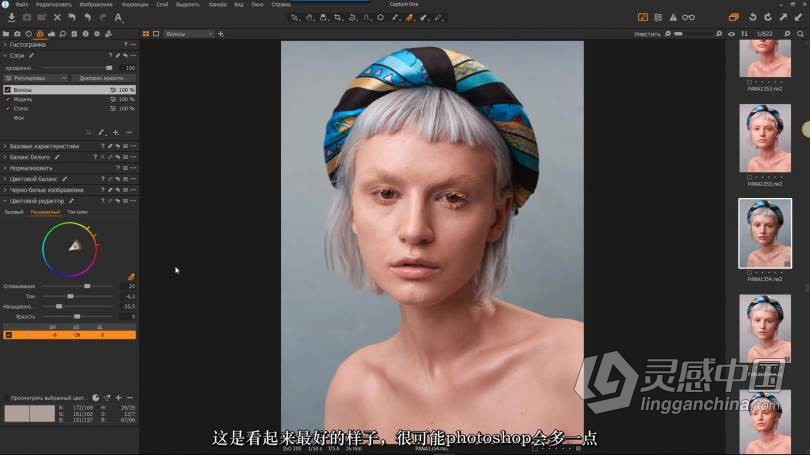Open the Регулировка layer type dropdown
The image size is (810, 455).
point(35,78)
